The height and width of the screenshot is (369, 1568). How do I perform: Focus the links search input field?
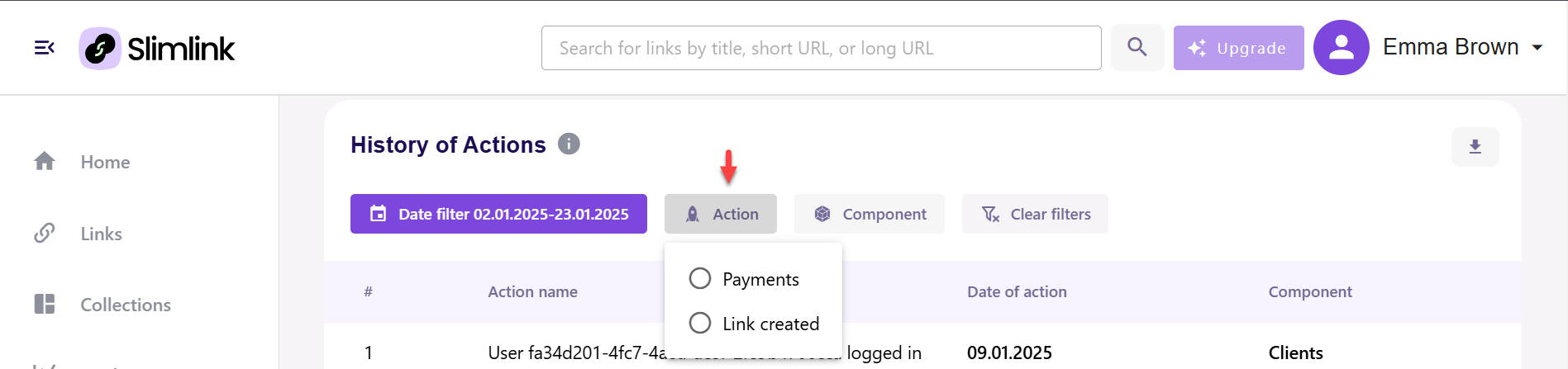pyautogui.click(x=822, y=48)
